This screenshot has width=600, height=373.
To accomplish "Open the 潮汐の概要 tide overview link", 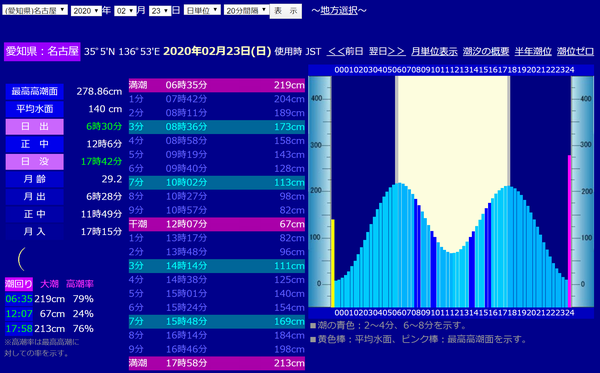I will click(486, 51).
